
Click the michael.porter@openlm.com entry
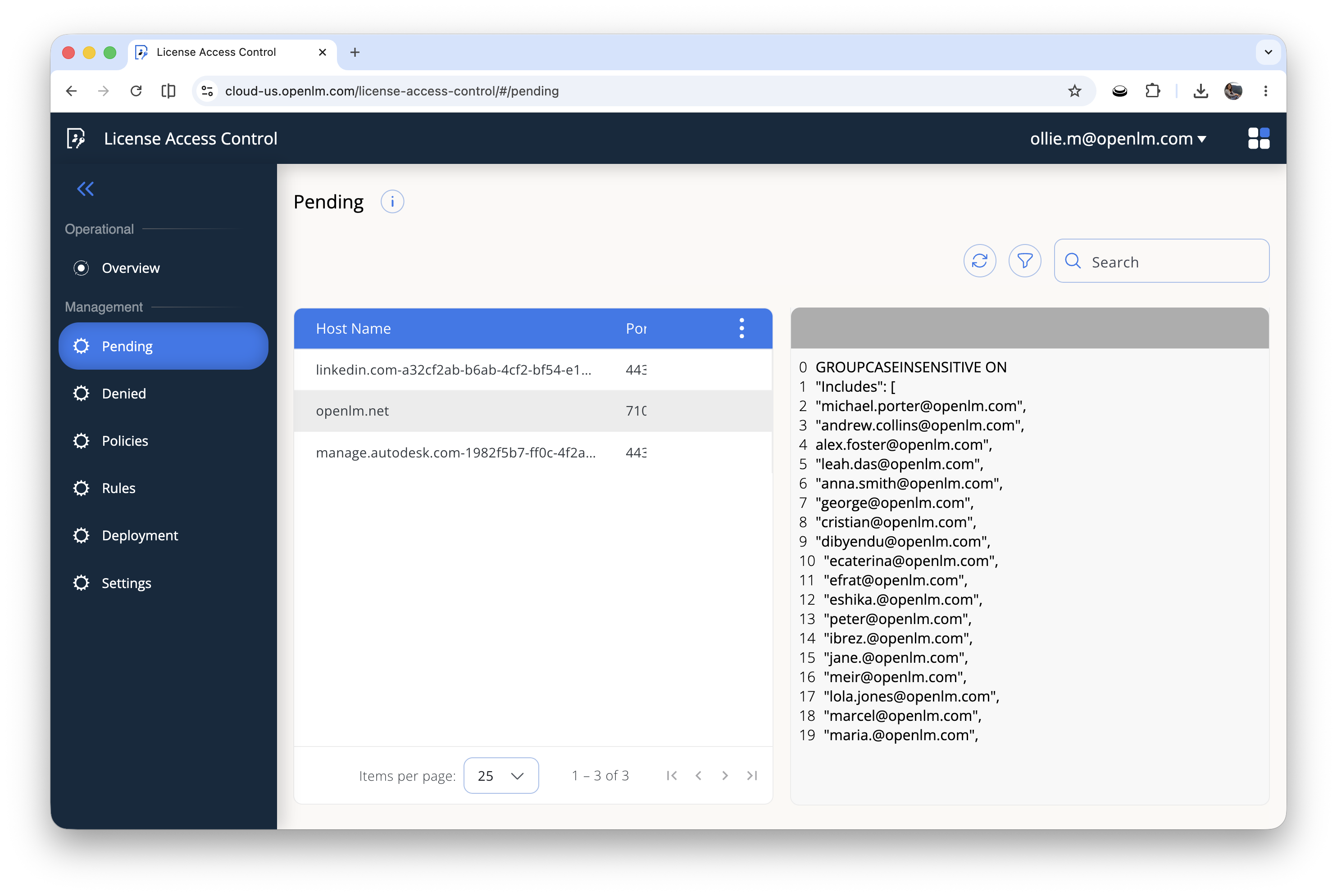[x=920, y=406]
